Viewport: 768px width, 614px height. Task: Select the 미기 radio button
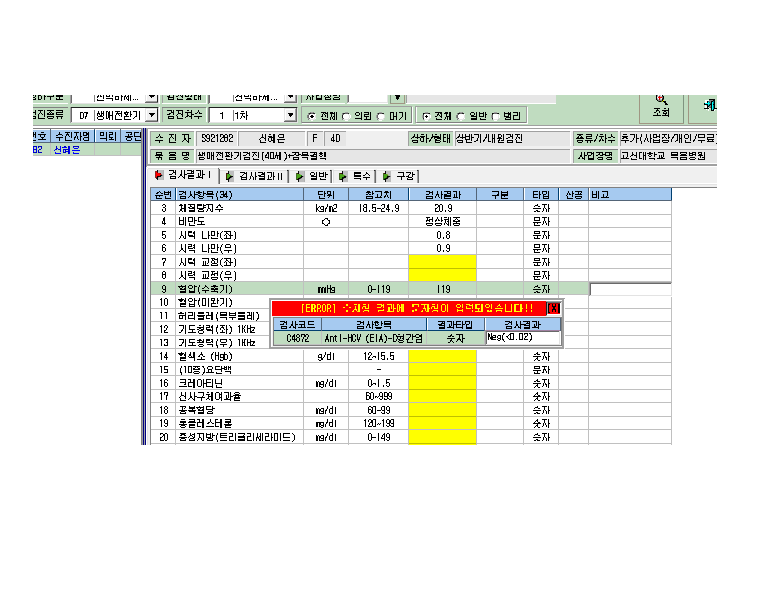click(x=381, y=117)
